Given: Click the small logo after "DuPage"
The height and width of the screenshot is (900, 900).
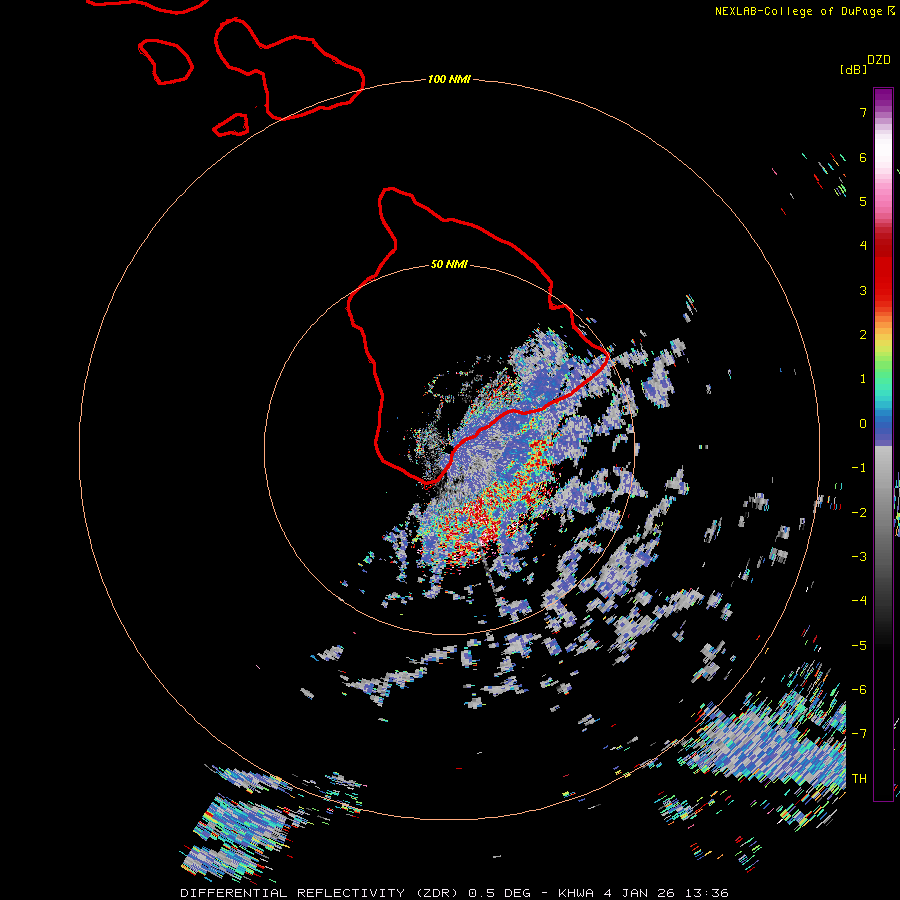Looking at the screenshot, I should point(891,10).
